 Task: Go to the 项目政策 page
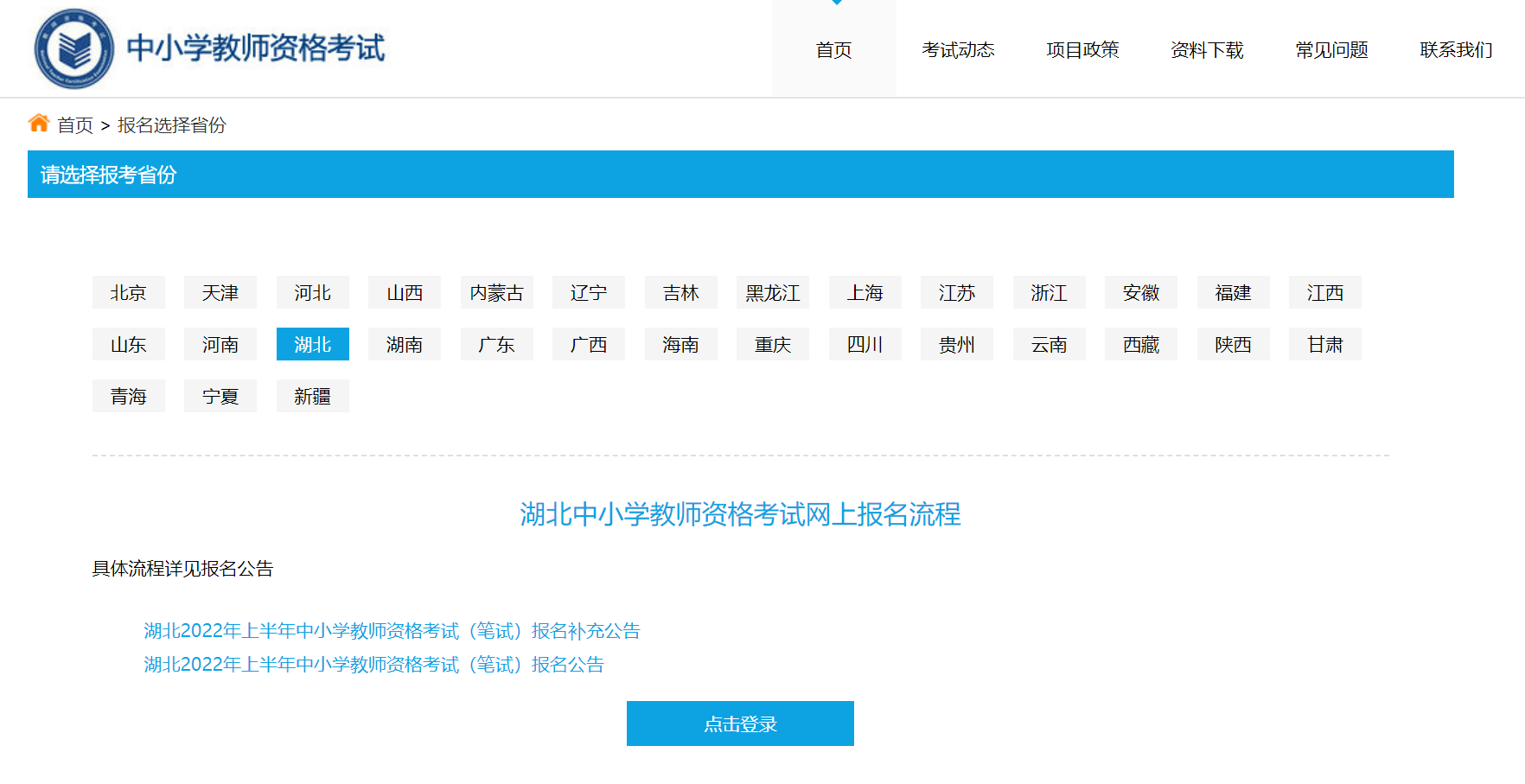tap(1082, 50)
